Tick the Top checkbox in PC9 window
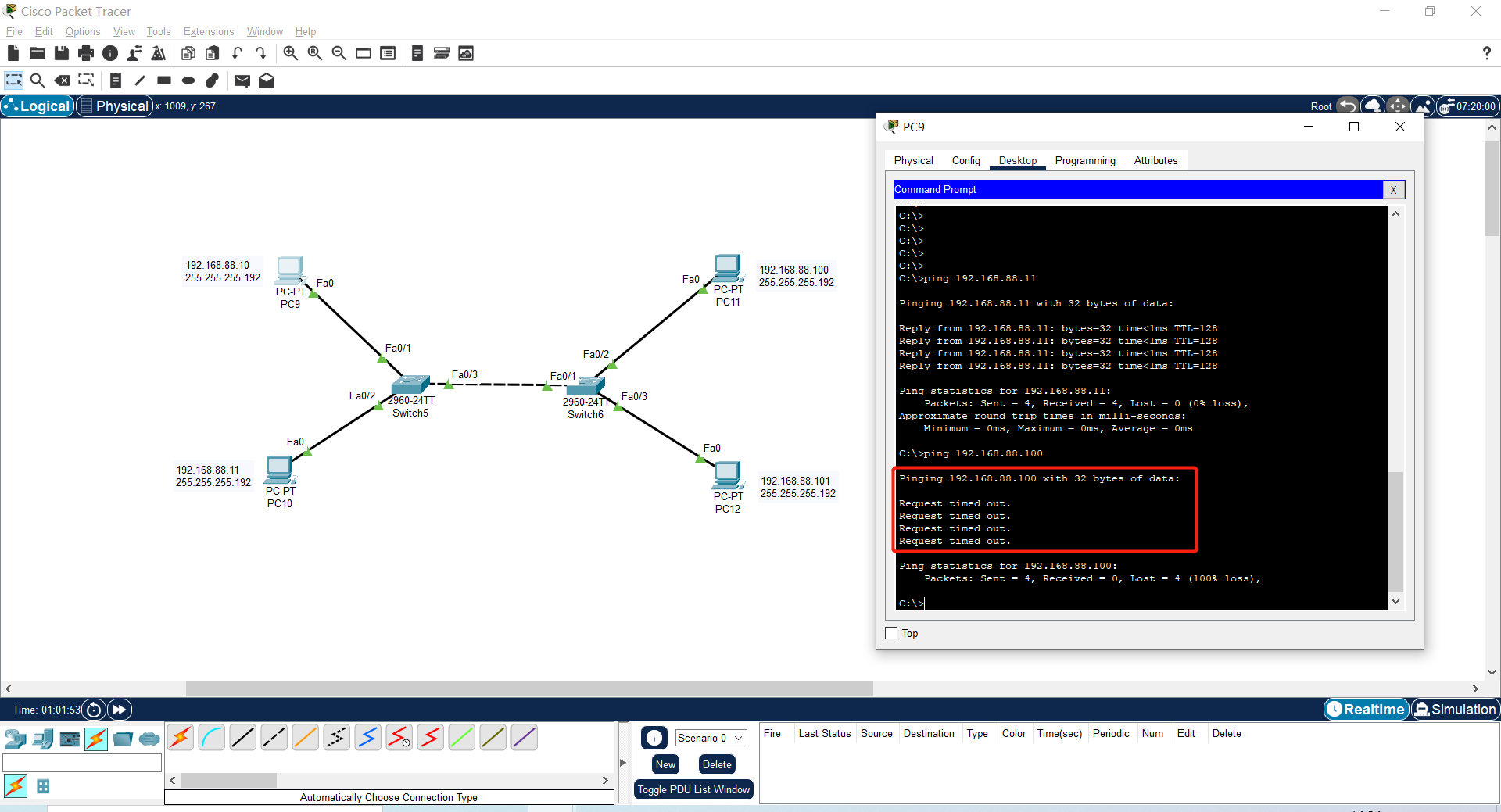1501x812 pixels. (891, 633)
